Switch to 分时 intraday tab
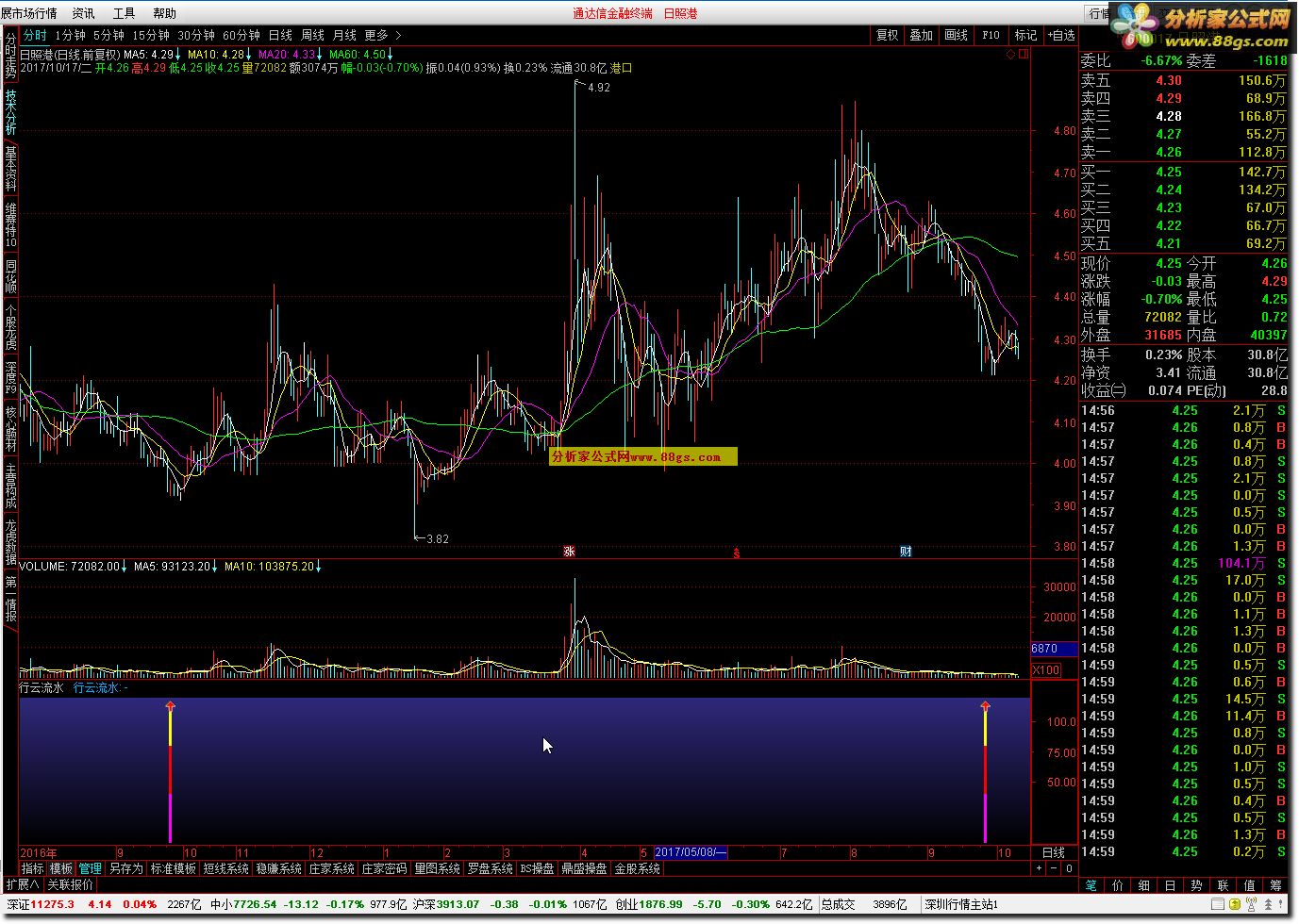The image size is (1299, 924). 35,35
